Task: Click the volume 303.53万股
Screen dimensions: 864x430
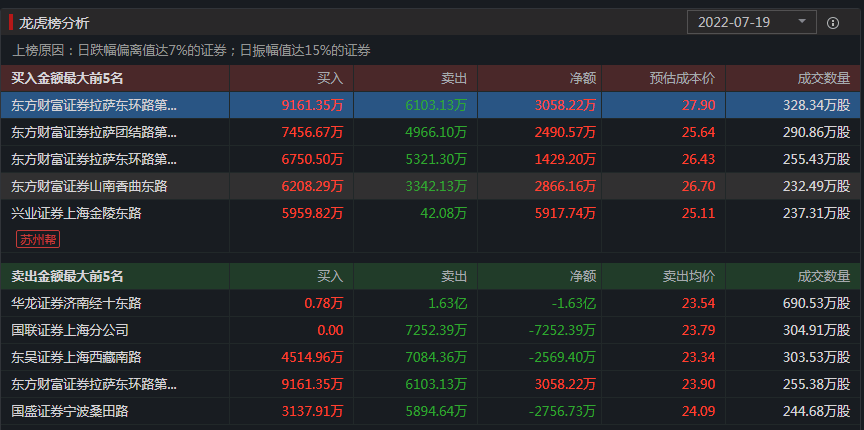Action: [x=817, y=357]
